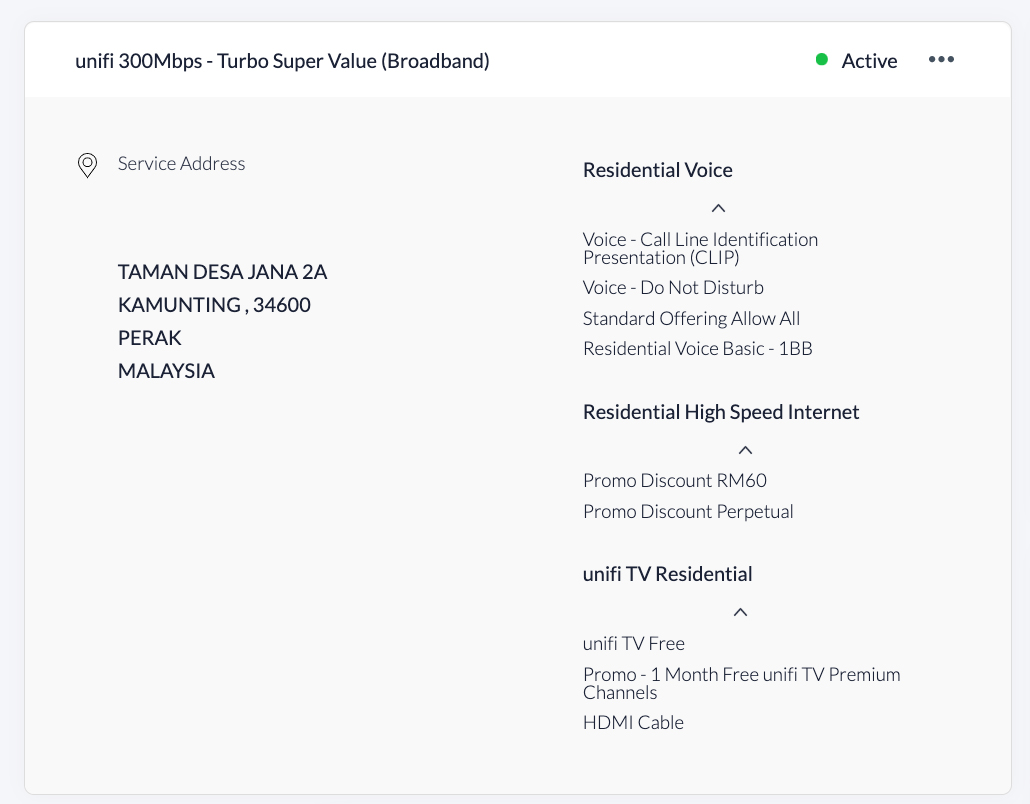
Task: Select Promo Discount Perpetual item
Action: point(688,512)
